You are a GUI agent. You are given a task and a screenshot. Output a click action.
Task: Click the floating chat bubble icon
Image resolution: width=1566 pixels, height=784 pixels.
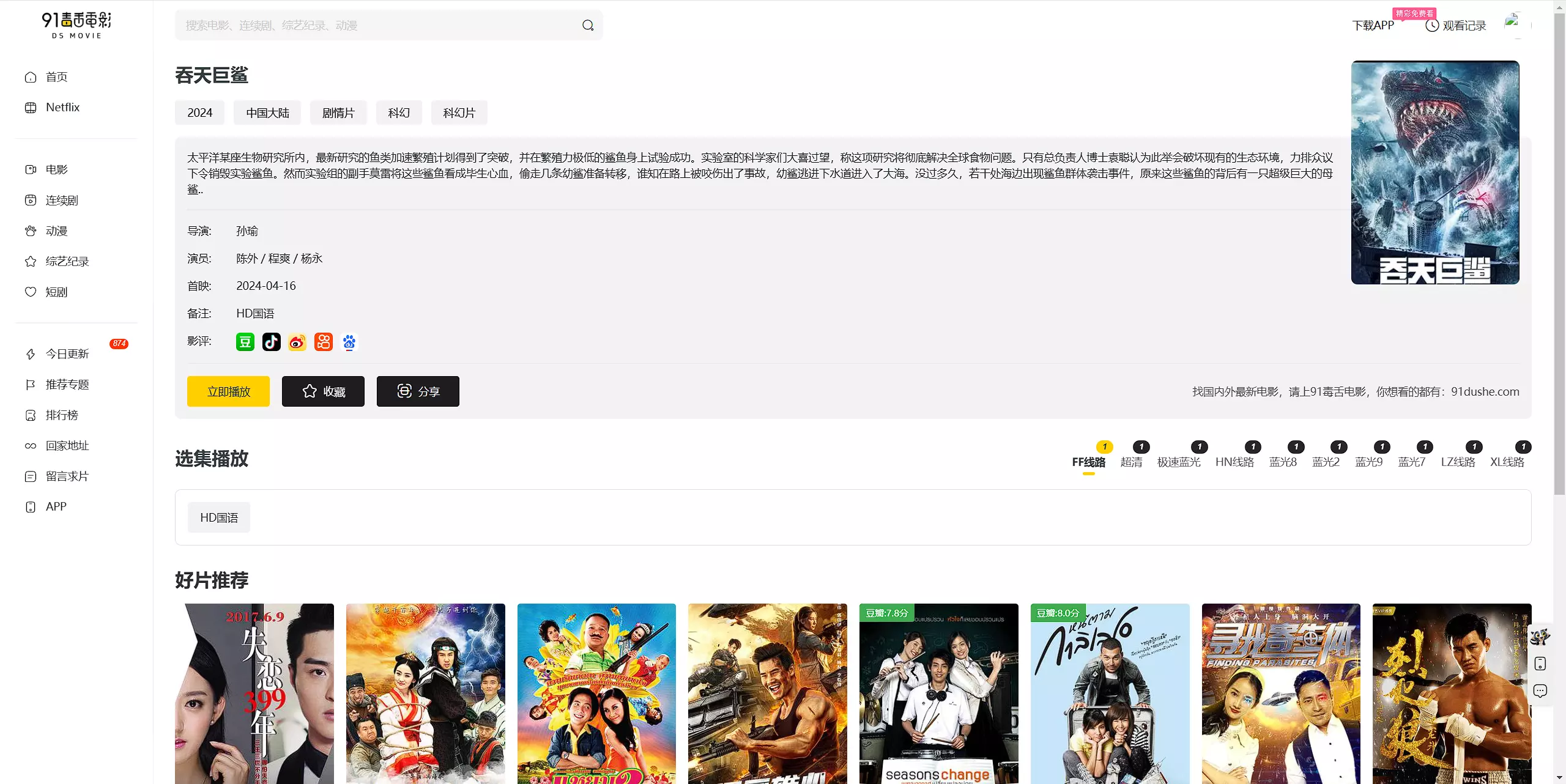(x=1540, y=691)
